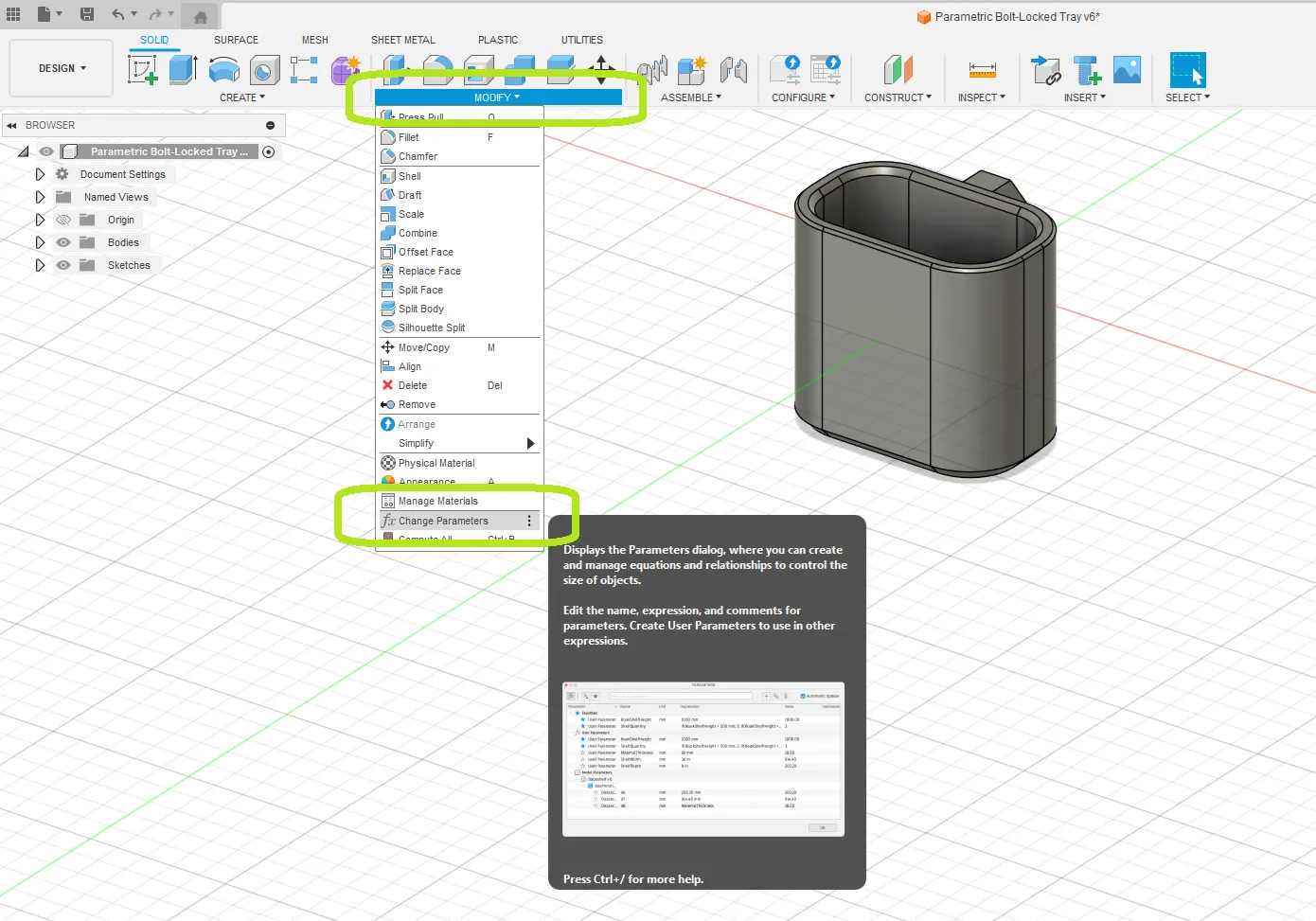Image resolution: width=1316 pixels, height=921 pixels.
Task: Expand the Bodies tree node
Action: [x=40, y=242]
